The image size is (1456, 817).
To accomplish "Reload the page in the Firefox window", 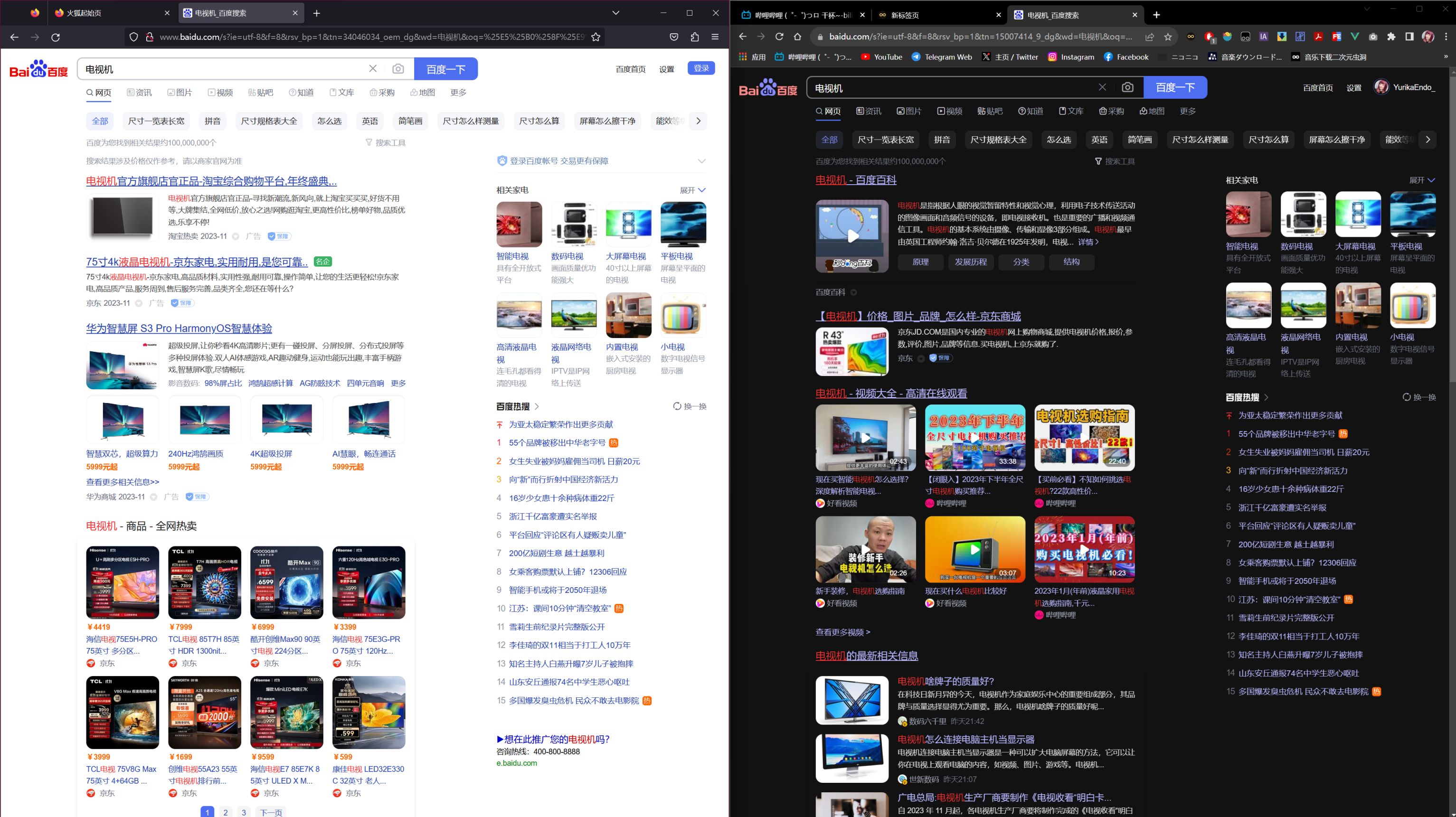I will [56, 38].
